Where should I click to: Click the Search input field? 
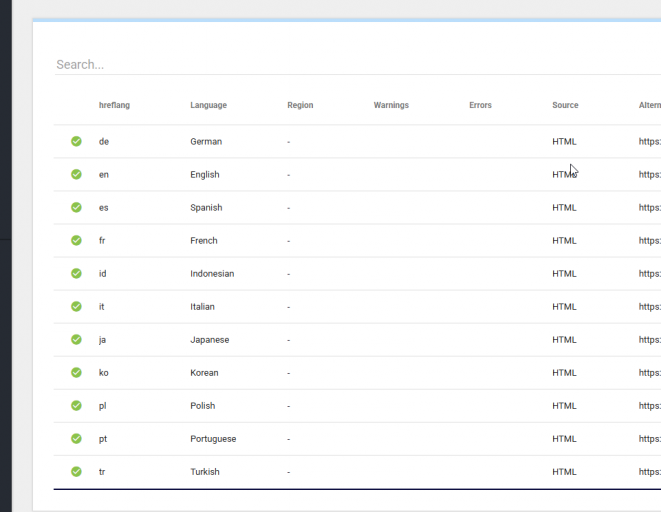357,64
